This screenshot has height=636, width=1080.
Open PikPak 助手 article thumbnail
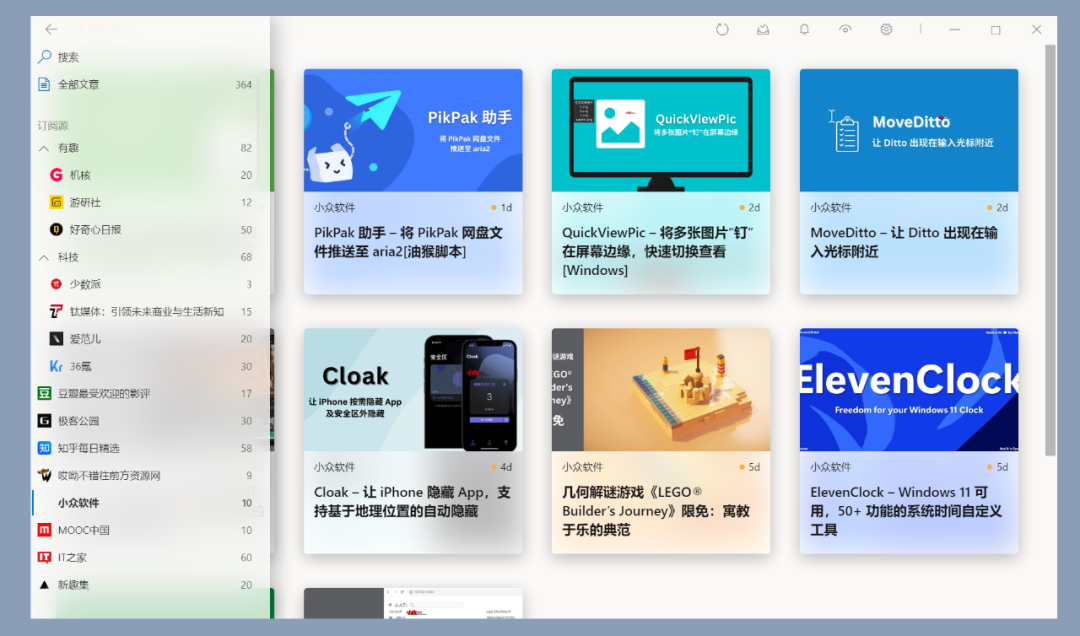[413, 130]
